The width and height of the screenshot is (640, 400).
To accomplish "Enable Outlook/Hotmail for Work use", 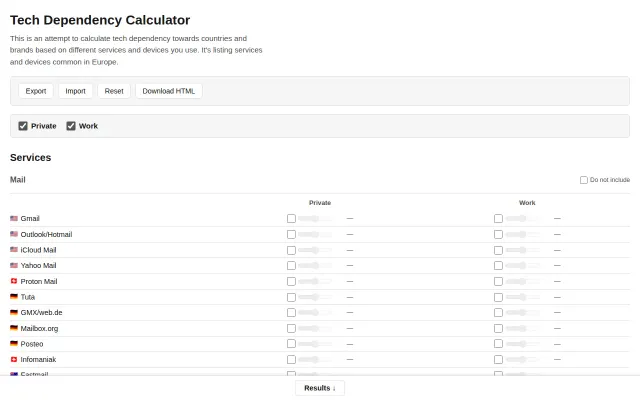I will [x=498, y=234].
